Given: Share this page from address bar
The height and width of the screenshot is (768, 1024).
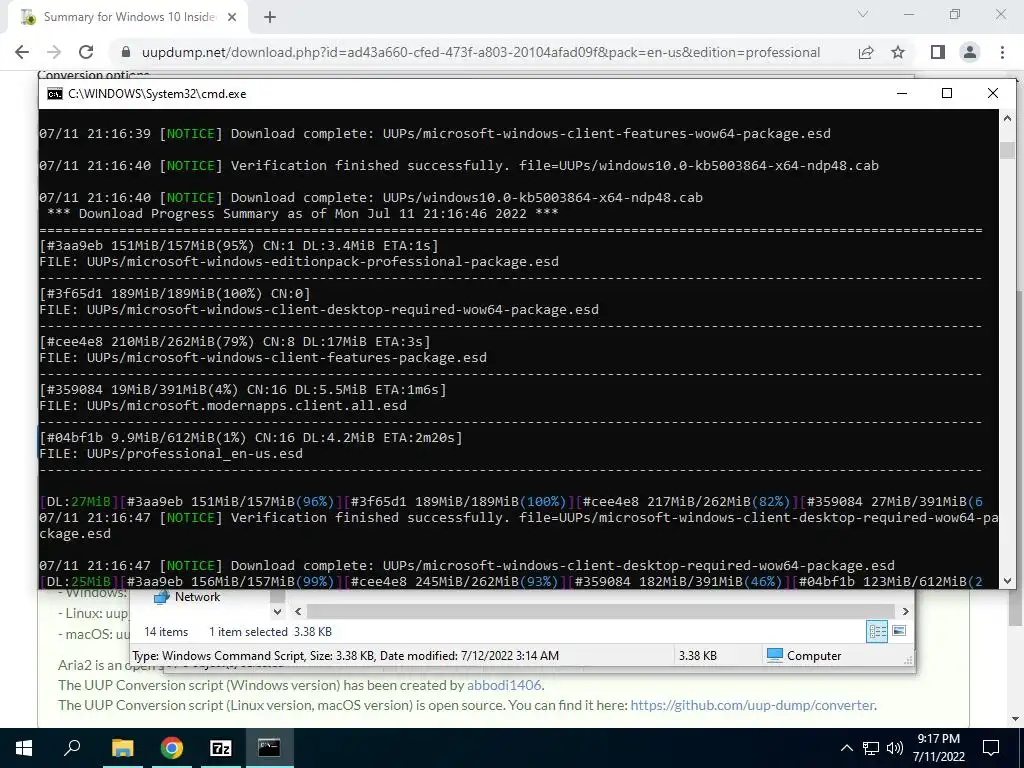Looking at the screenshot, I should [866, 52].
